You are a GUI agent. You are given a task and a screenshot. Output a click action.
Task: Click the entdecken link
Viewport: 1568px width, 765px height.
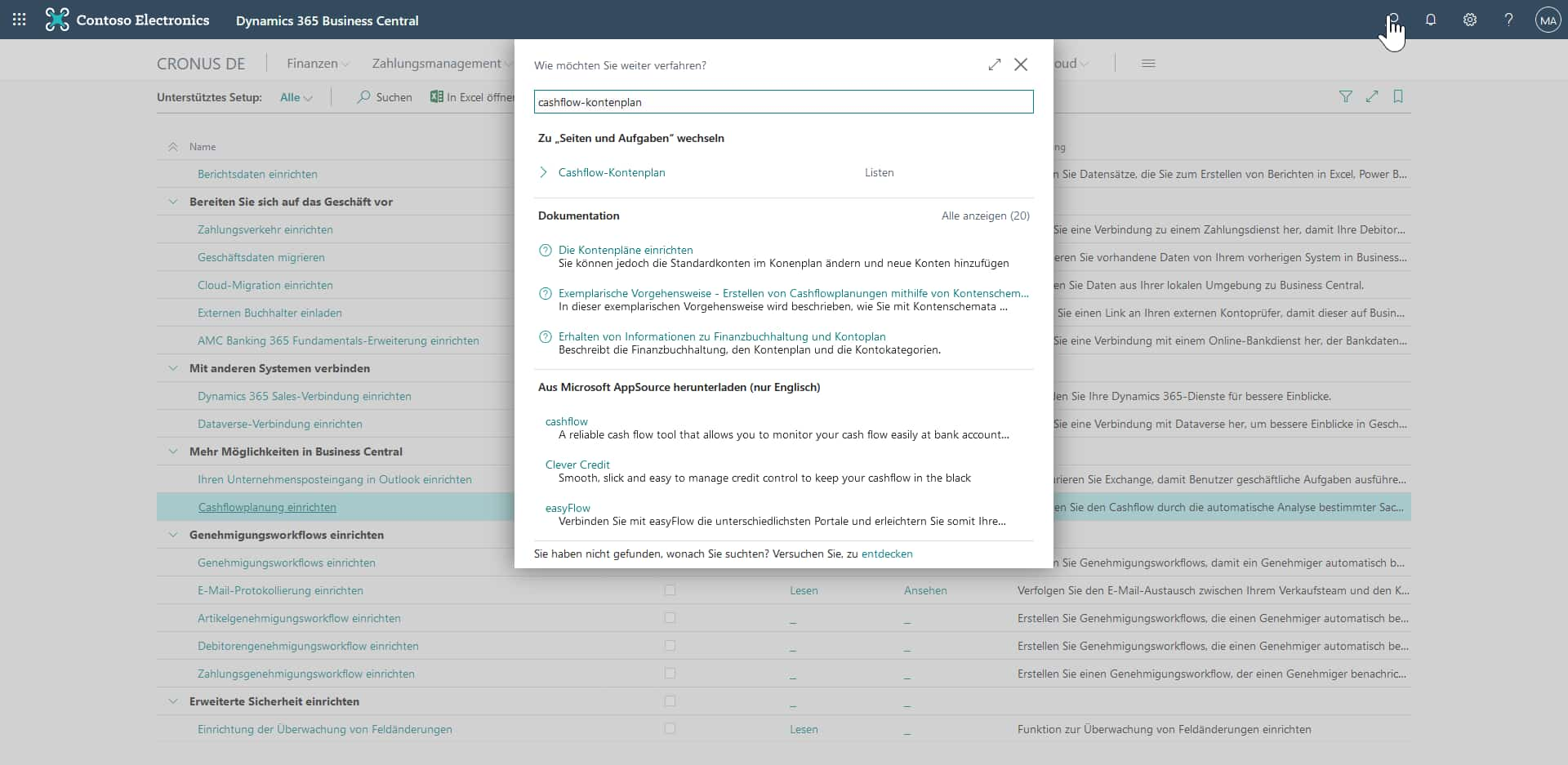tap(887, 554)
